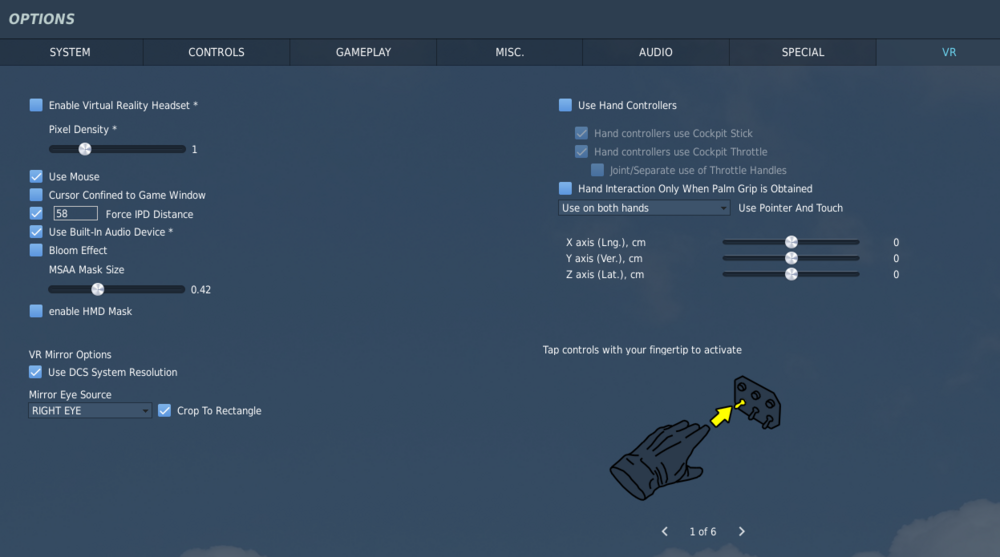Image resolution: width=1000 pixels, height=557 pixels.
Task: Click the Pixel Density slider handle
Action: tap(85, 149)
